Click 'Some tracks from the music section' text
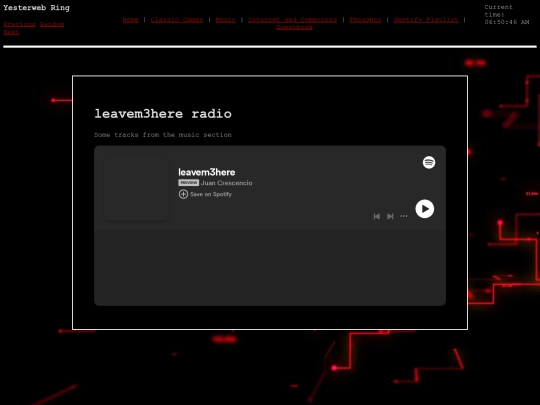The image size is (540, 405). [x=163, y=135]
